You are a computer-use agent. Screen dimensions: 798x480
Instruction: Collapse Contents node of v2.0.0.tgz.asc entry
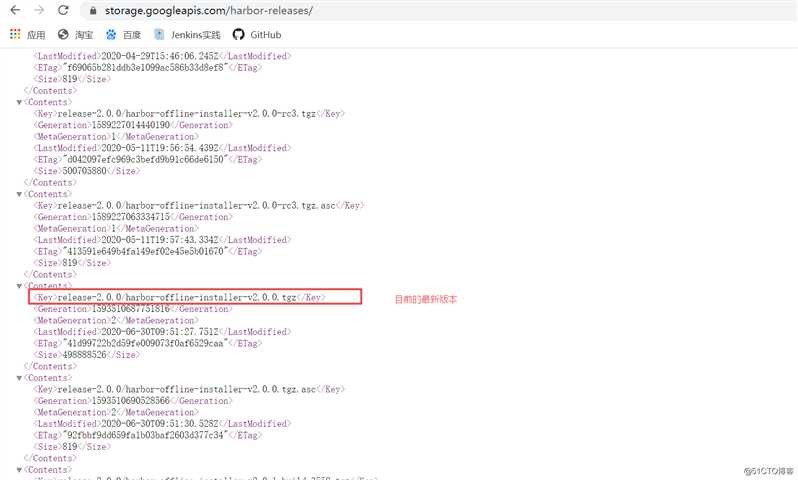[x=19, y=378]
